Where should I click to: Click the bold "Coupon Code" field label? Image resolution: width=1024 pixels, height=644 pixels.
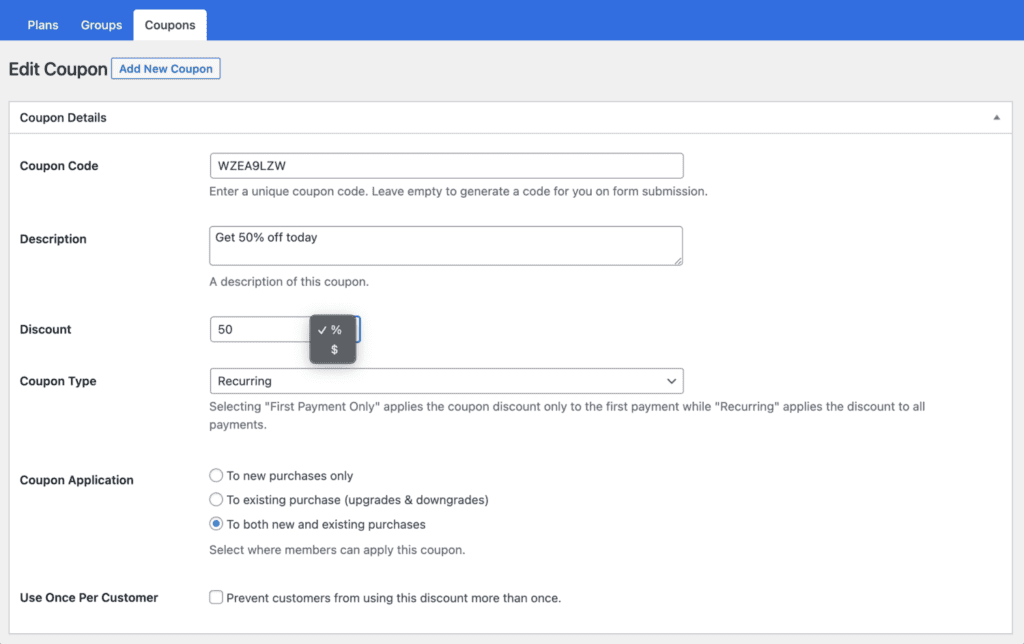pos(59,166)
